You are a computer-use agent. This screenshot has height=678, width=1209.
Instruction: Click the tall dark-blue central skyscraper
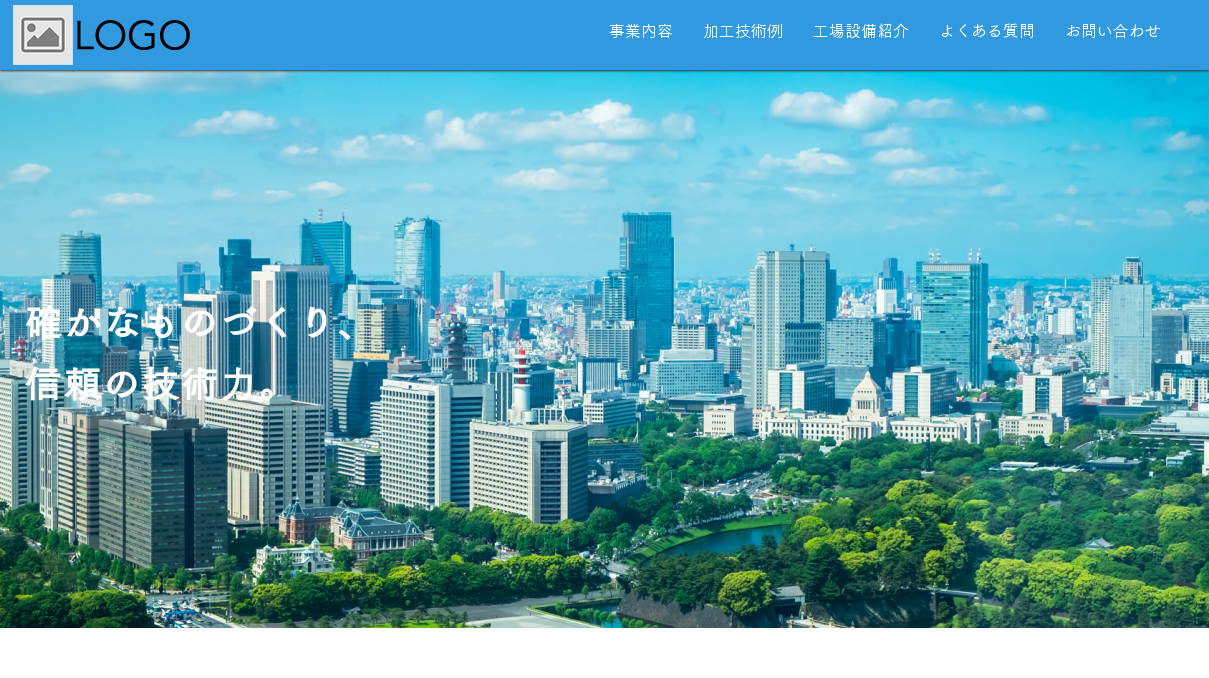[x=646, y=283]
